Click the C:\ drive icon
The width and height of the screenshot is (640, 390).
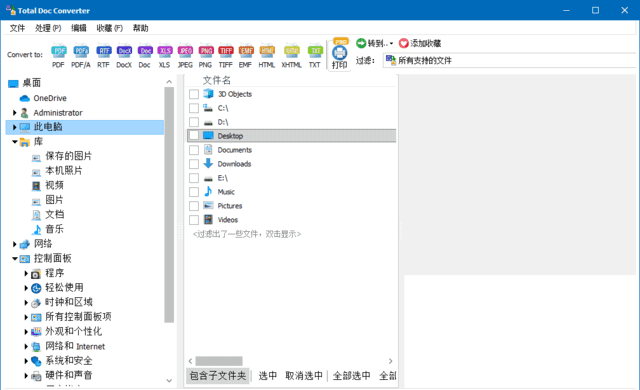208,108
